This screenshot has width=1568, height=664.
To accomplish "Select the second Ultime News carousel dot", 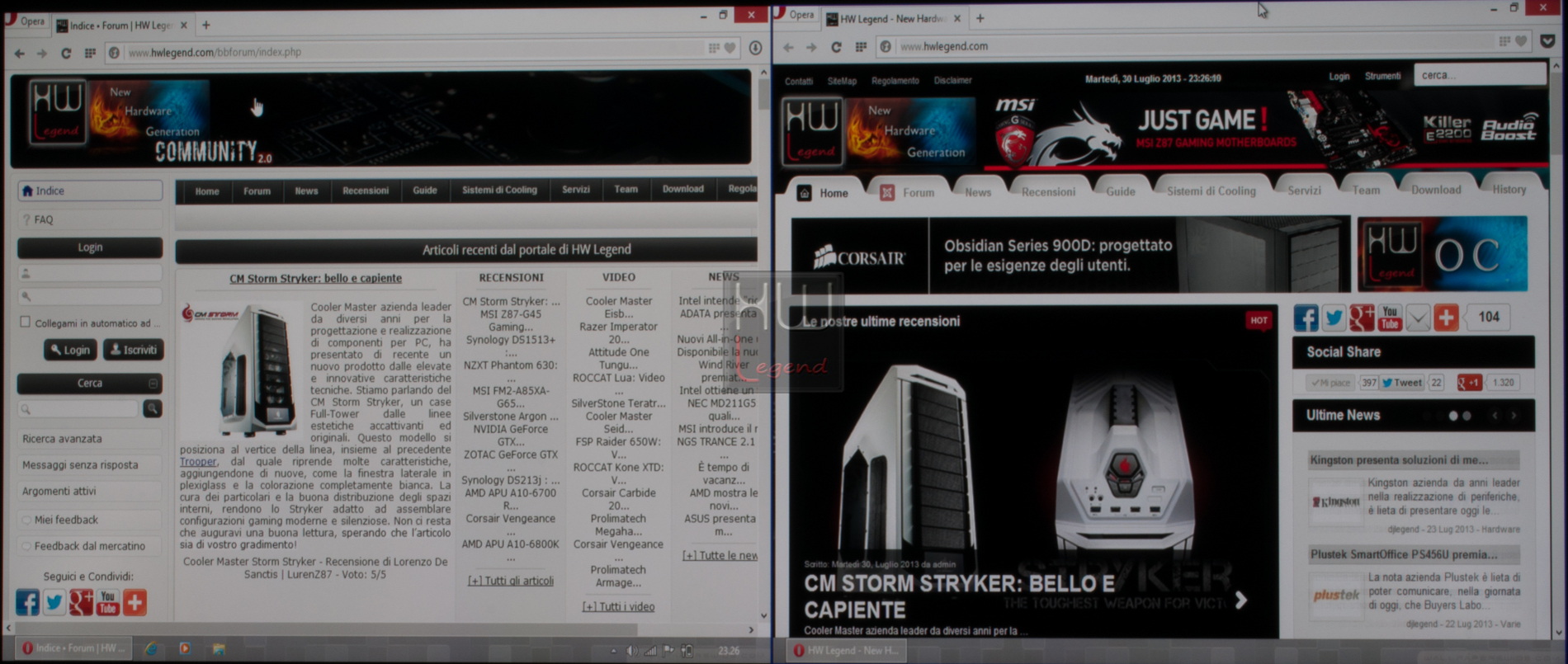I will pyautogui.click(x=1466, y=416).
